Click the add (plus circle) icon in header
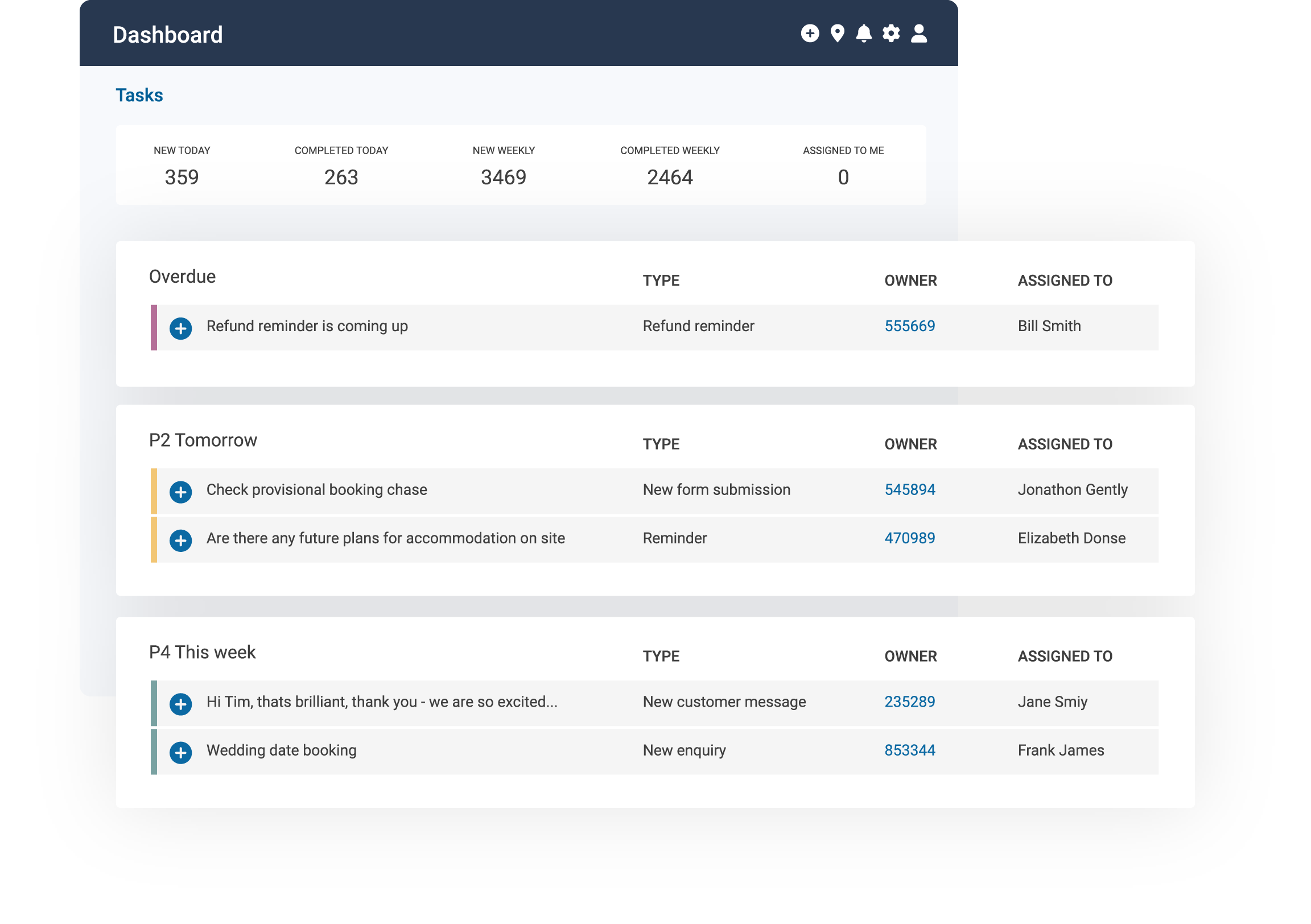This screenshot has height=924, width=1311. (x=810, y=34)
